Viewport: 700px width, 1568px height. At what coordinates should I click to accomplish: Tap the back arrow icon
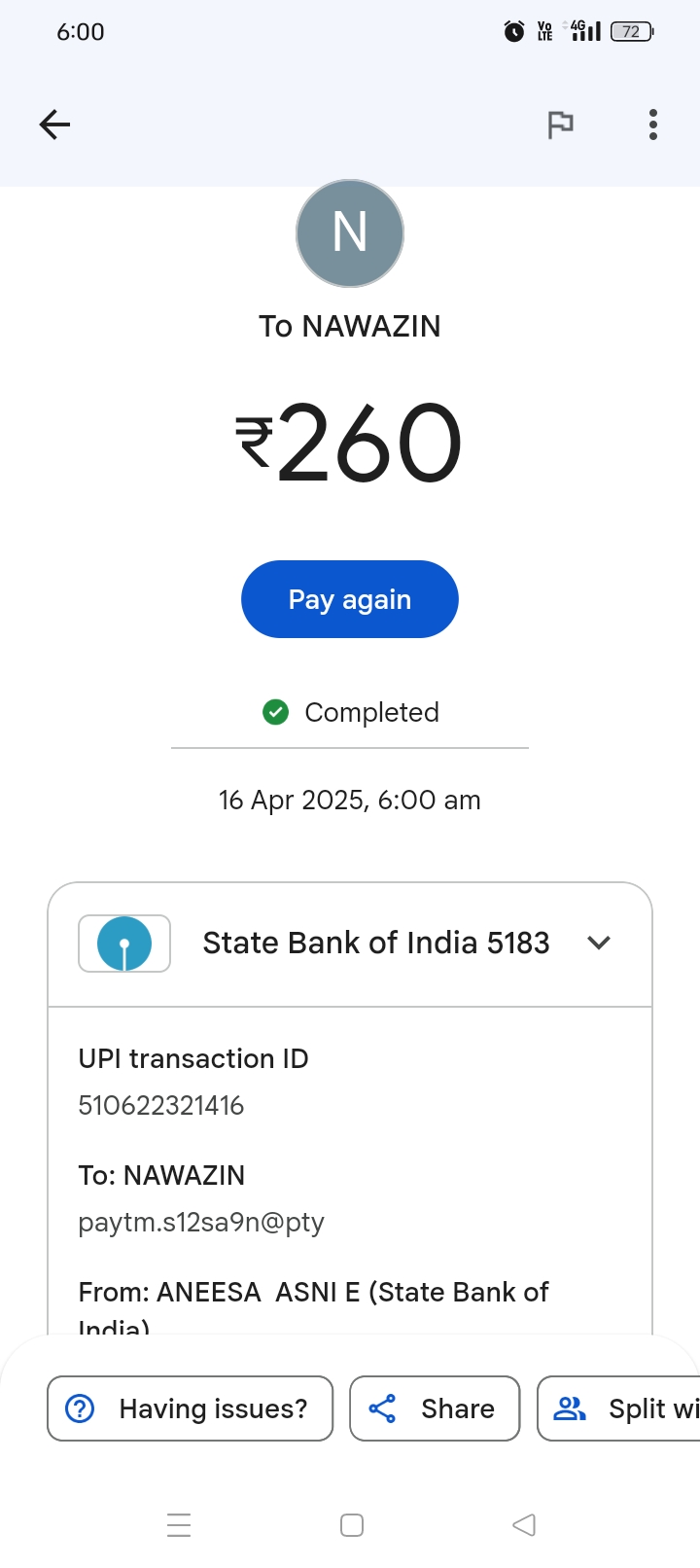[x=54, y=125]
